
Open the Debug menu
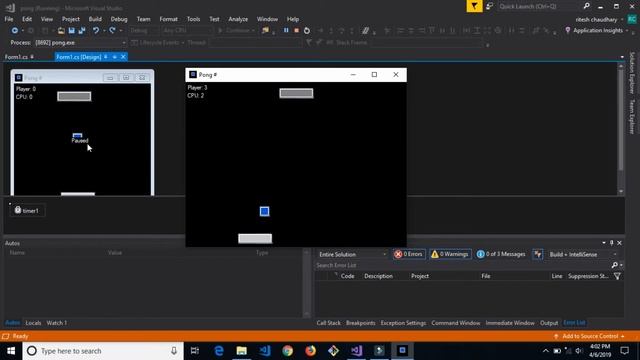pos(119,19)
